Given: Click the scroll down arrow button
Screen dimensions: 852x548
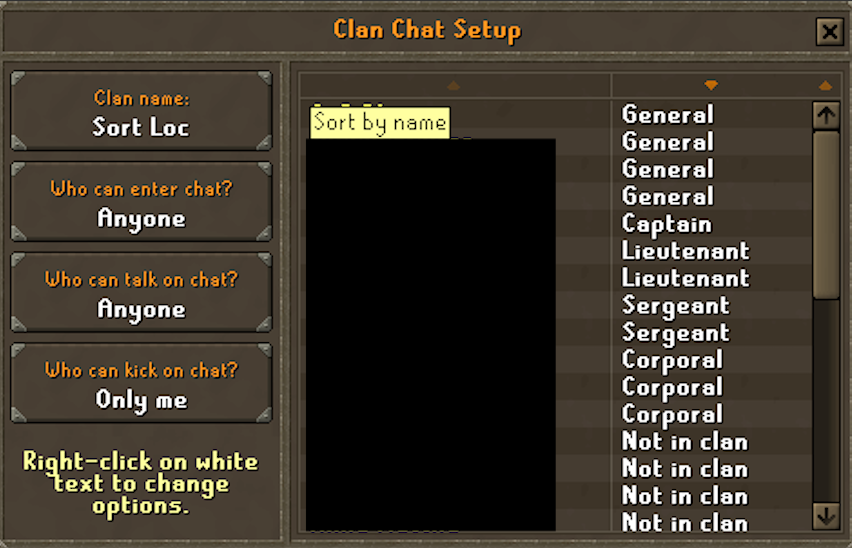Looking at the screenshot, I should pyautogui.click(x=826, y=516).
